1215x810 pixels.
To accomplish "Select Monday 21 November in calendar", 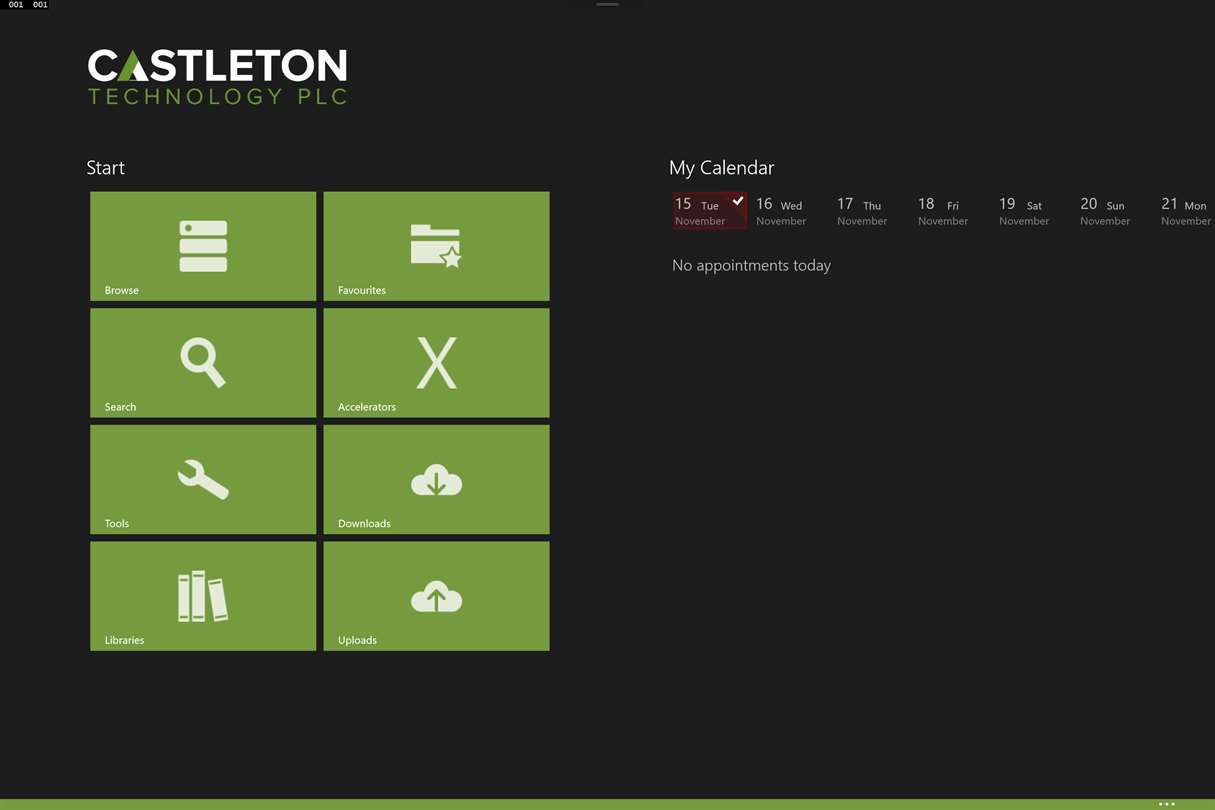I will [1186, 211].
